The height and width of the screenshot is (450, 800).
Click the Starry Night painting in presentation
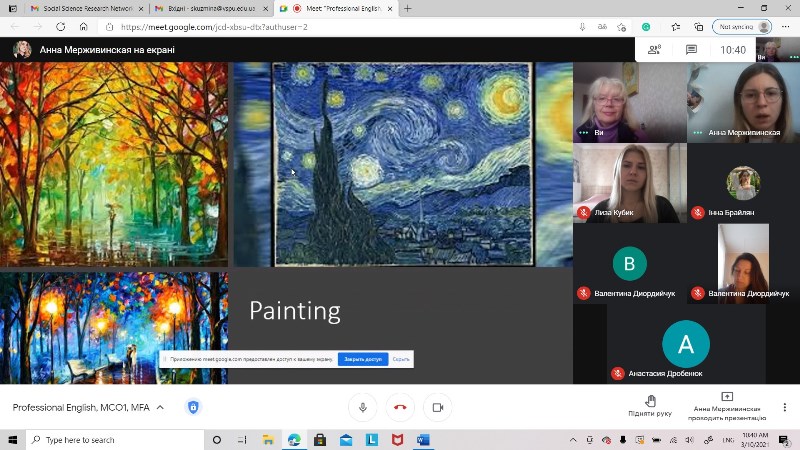pyautogui.click(x=403, y=164)
